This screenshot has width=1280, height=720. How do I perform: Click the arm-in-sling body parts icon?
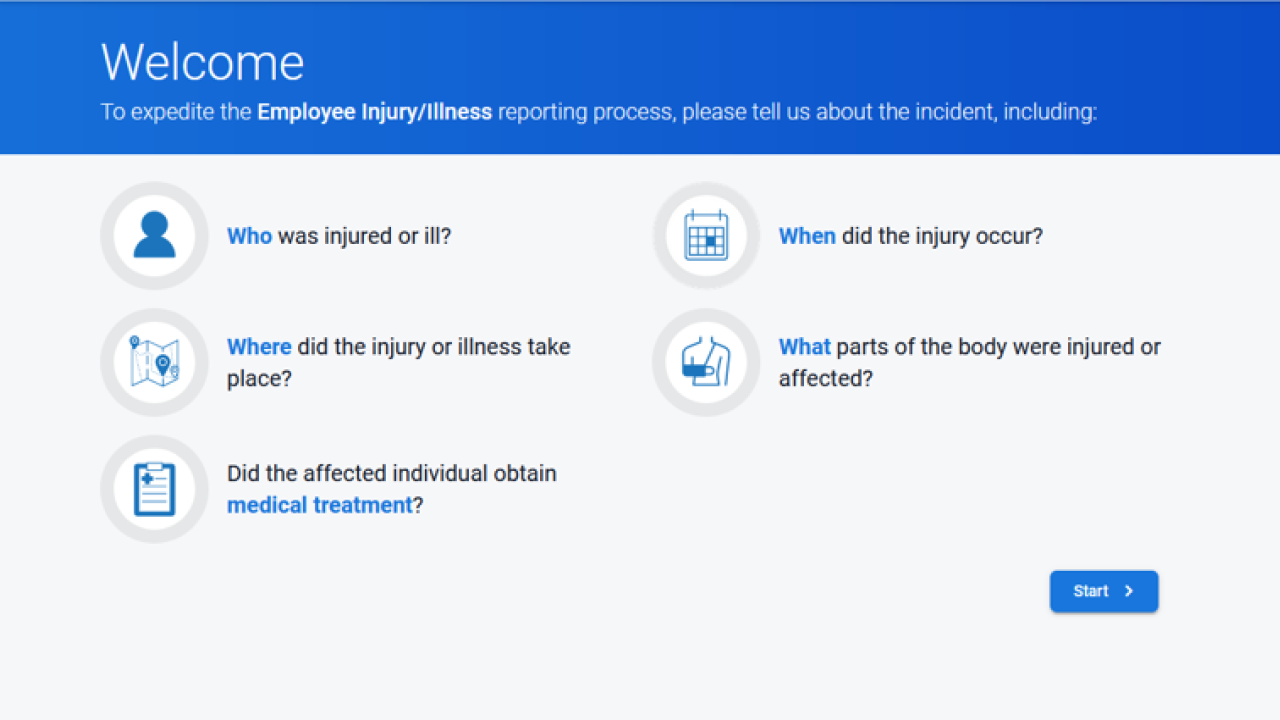(x=706, y=362)
